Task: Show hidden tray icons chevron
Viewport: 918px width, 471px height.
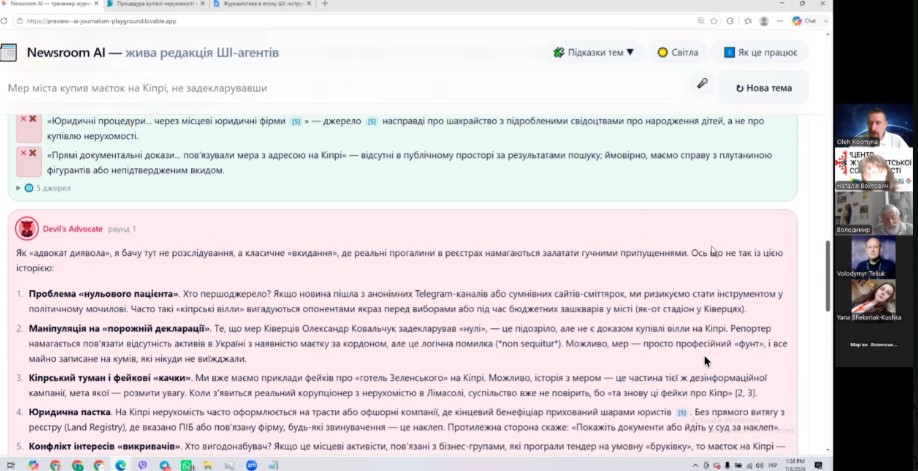Action: (695, 465)
